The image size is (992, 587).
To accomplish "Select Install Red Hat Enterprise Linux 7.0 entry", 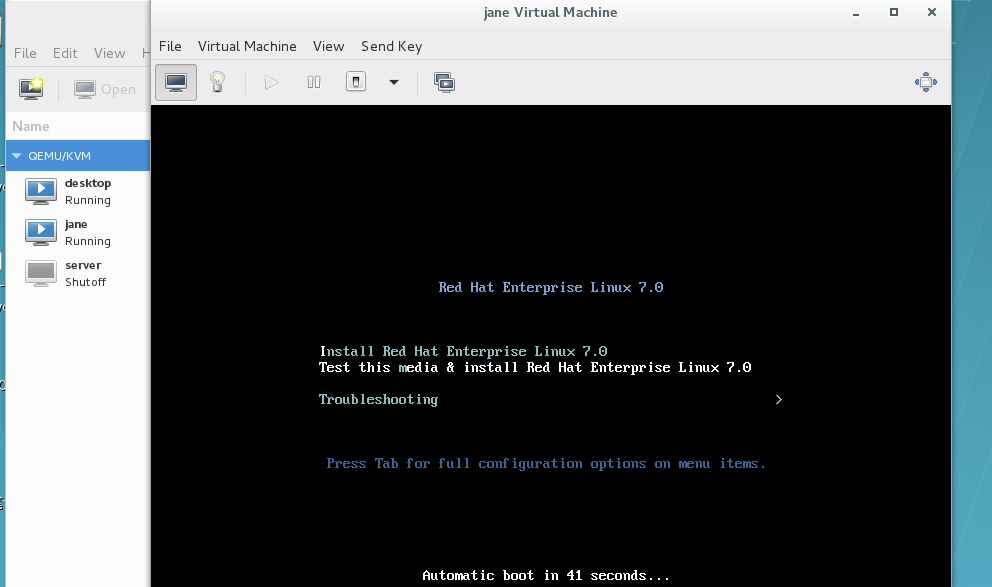I will pos(463,351).
